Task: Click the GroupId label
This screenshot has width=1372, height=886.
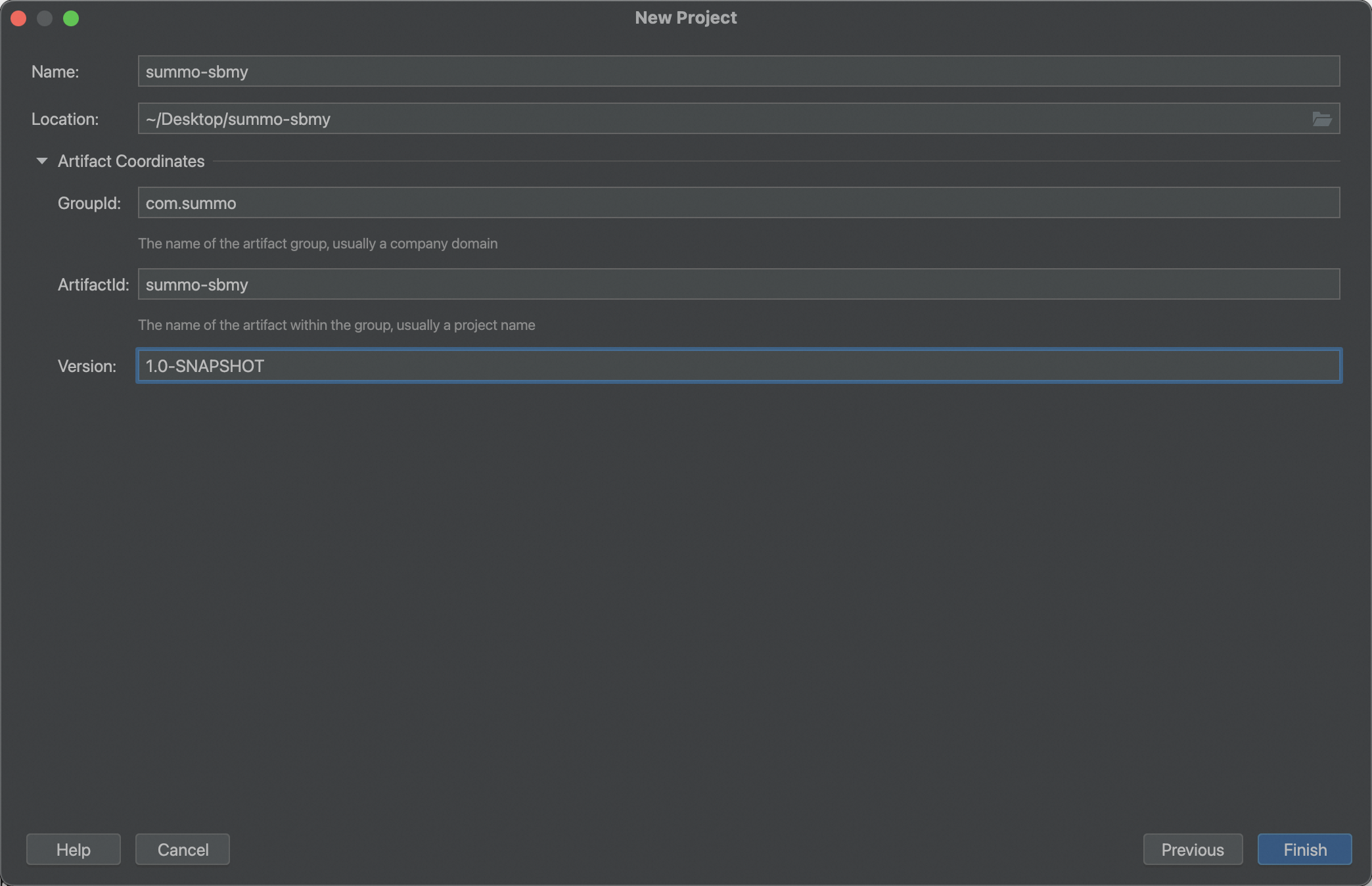Action: [x=89, y=203]
